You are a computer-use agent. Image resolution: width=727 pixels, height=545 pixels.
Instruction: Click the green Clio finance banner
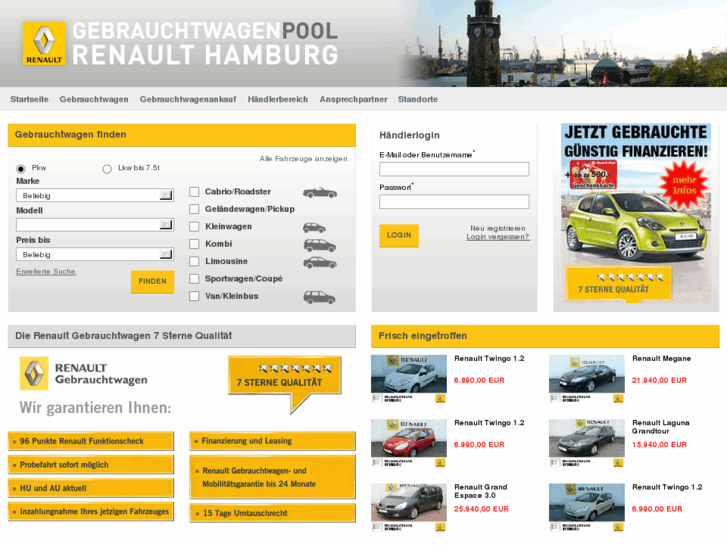tap(636, 213)
